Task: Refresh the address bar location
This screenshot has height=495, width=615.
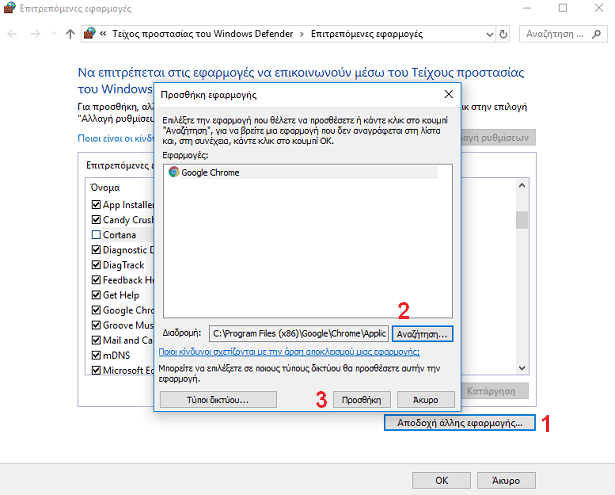Action: (x=503, y=35)
